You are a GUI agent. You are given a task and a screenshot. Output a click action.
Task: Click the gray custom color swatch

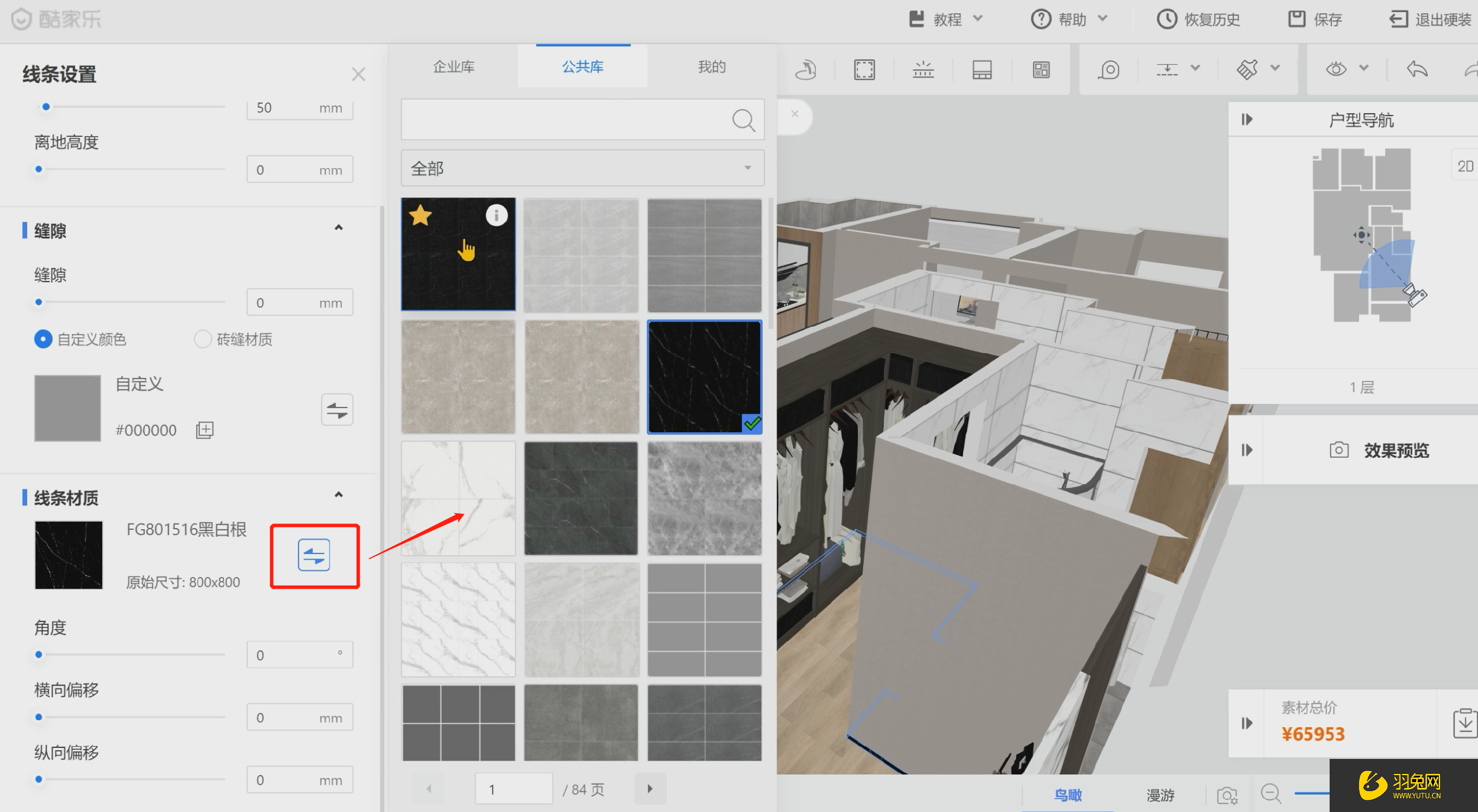click(68, 408)
